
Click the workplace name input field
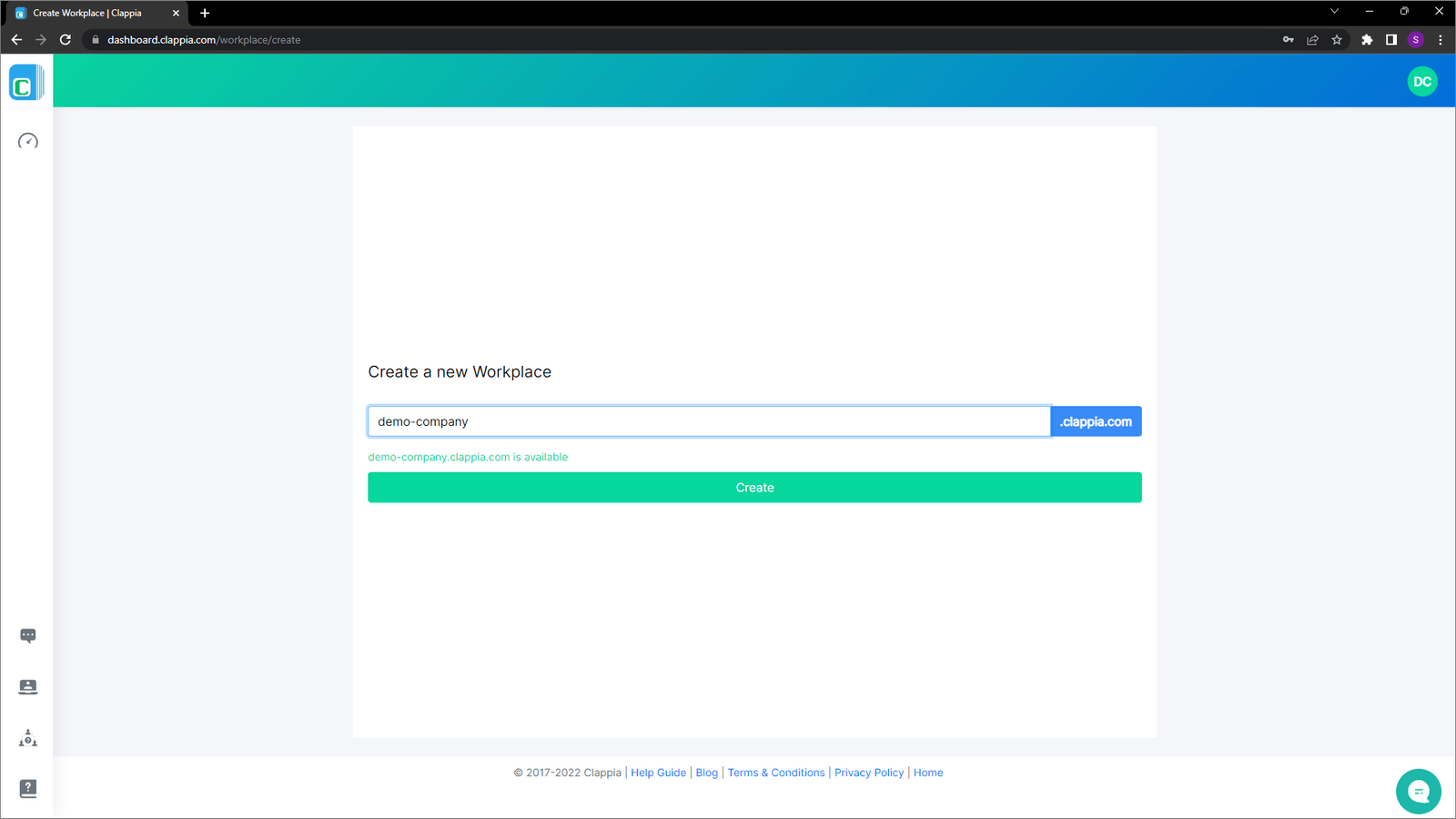[x=708, y=420]
